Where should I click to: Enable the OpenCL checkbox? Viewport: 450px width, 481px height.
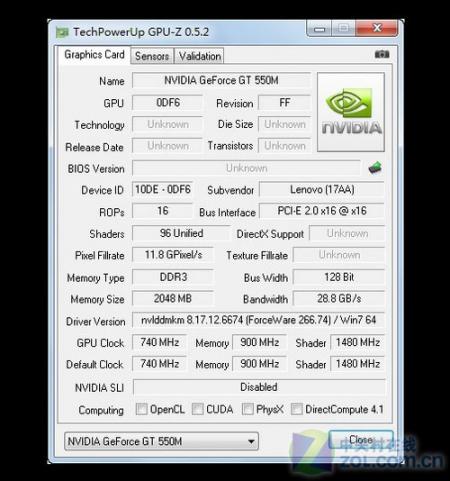141,409
